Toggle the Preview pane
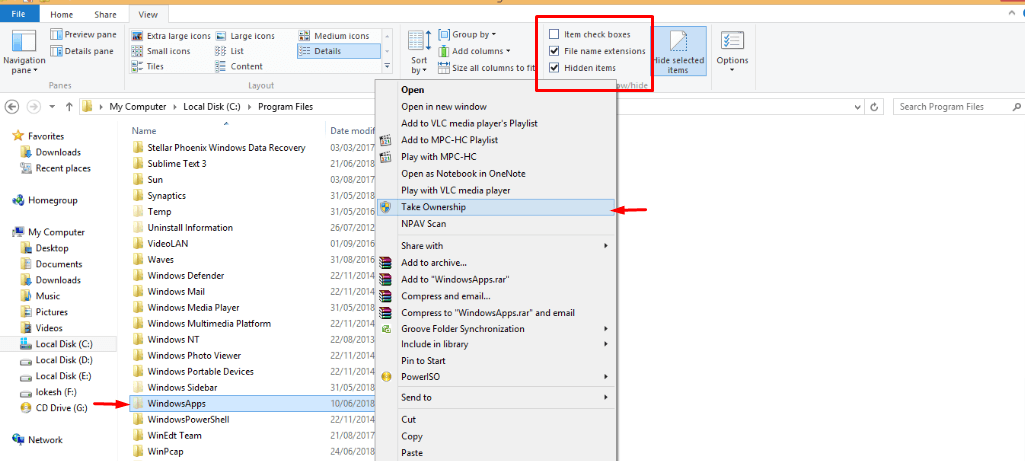This screenshot has width=1025, height=461. pos(83,35)
